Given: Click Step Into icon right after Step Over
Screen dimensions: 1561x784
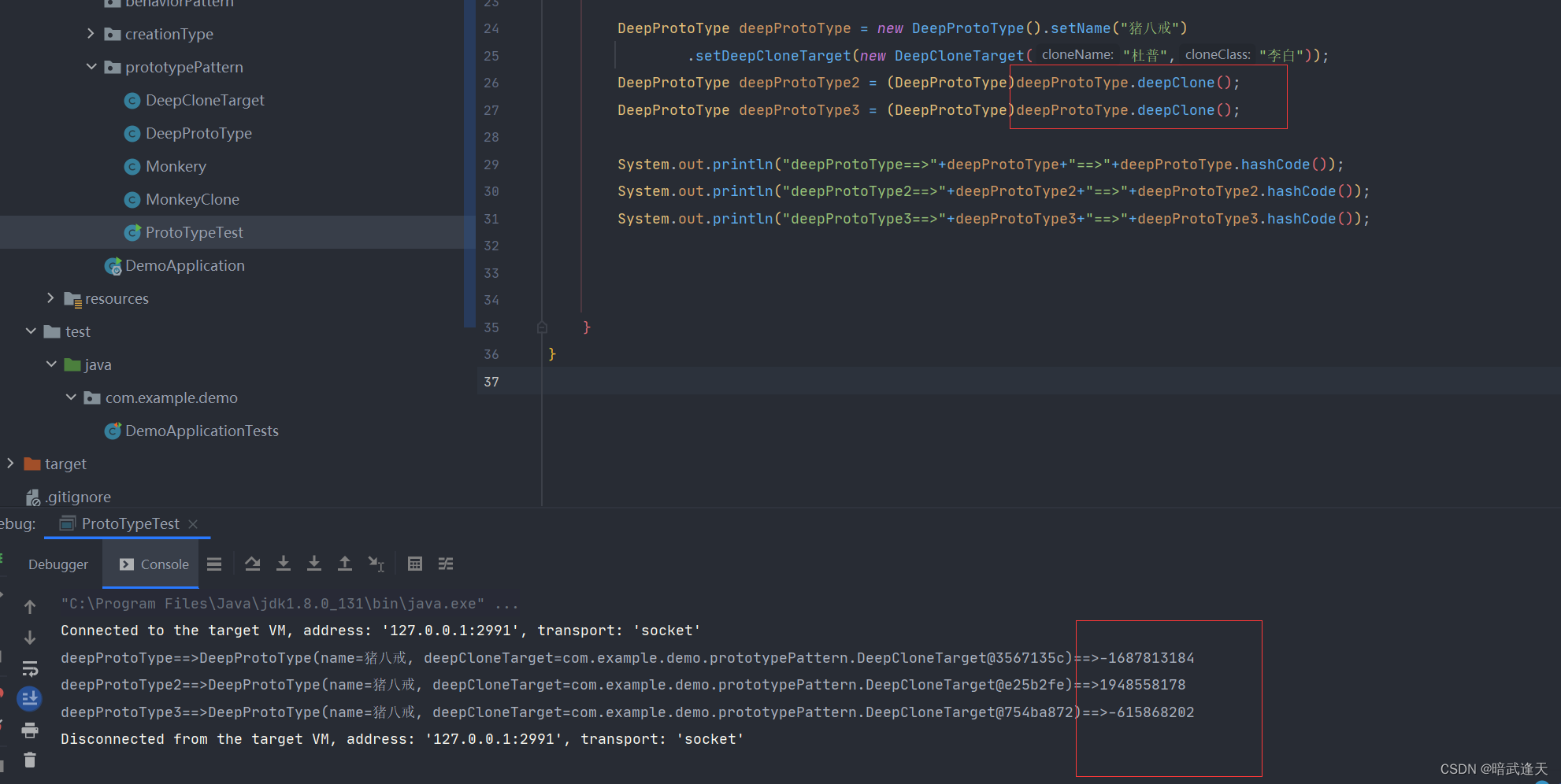Looking at the screenshot, I should click(284, 564).
